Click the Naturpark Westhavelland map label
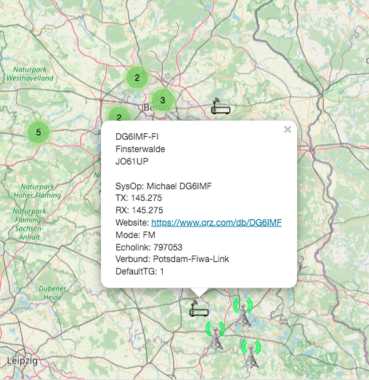Image resolution: width=369 pixels, height=380 pixels. [30, 74]
